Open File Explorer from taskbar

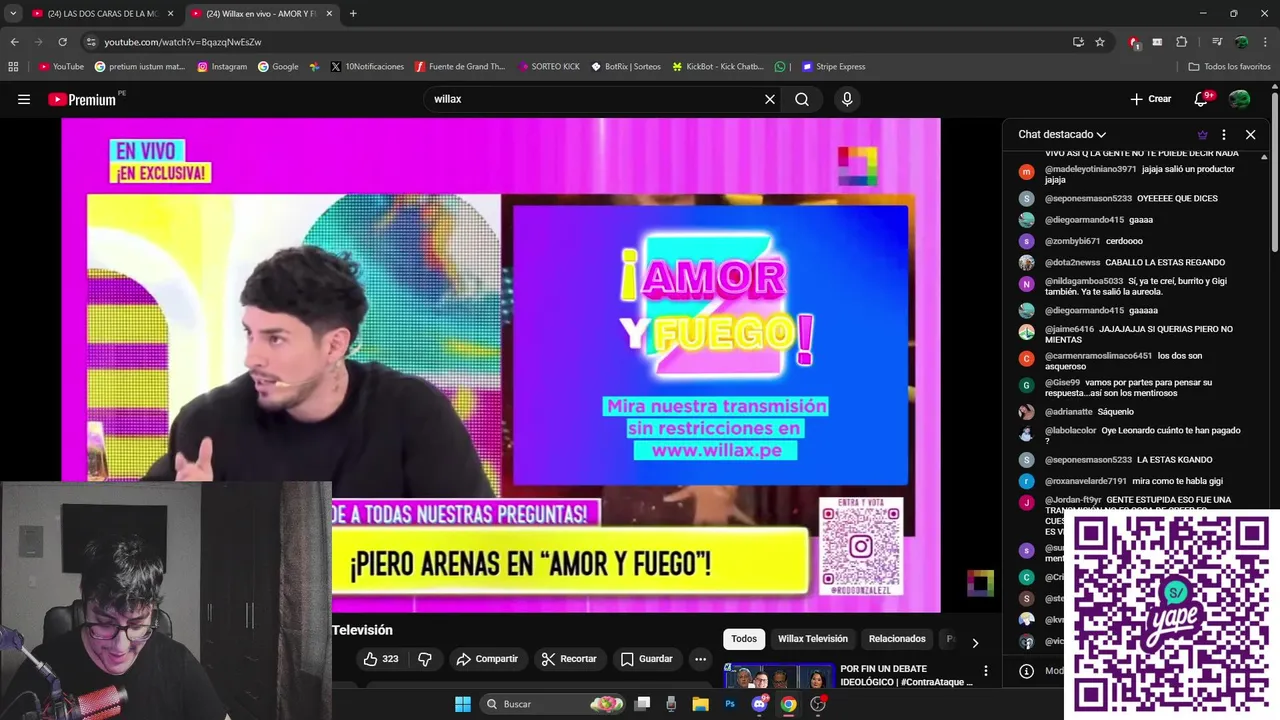(700, 704)
